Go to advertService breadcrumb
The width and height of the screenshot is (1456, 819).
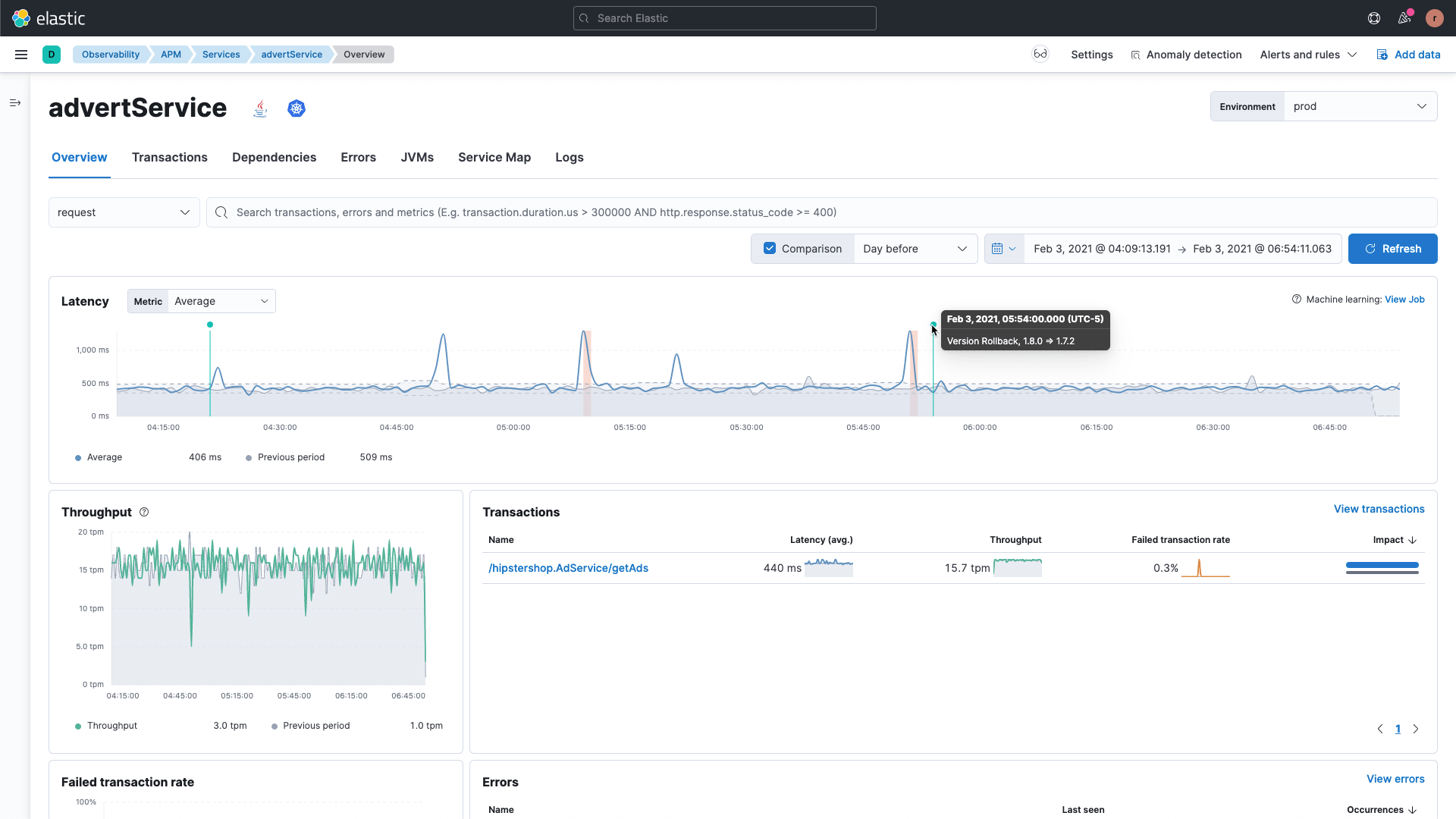tap(291, 55)
